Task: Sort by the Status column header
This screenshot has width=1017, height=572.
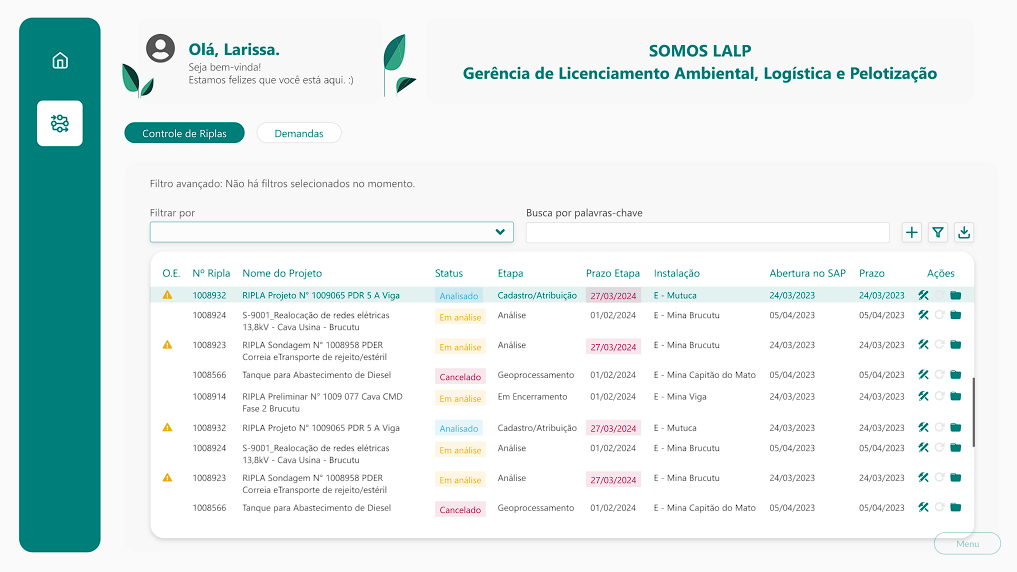Action: pos(449,273)
